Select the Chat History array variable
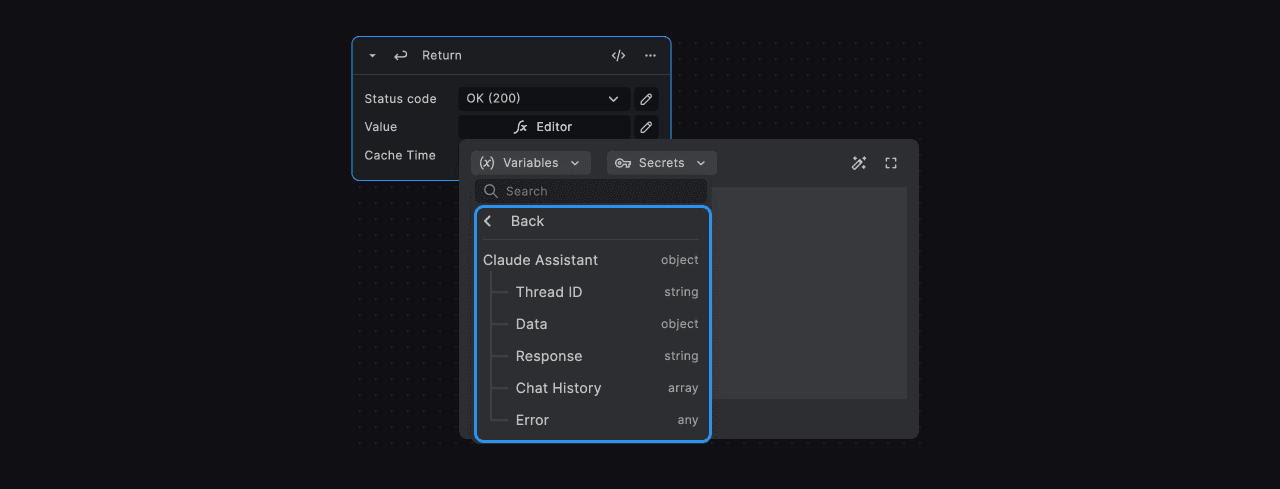This screenshot has width=1280, height=489. point(558,388)
